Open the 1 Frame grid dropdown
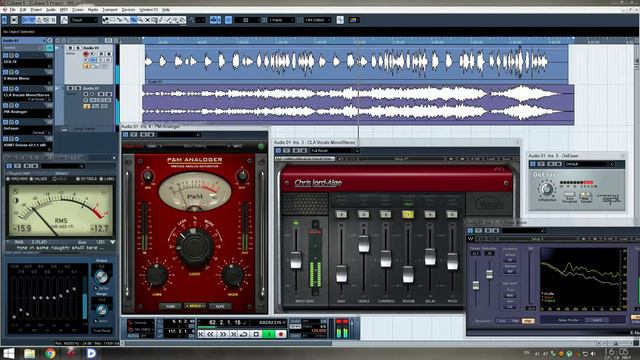This screenshot has height=360, width=640. point(281,20)
